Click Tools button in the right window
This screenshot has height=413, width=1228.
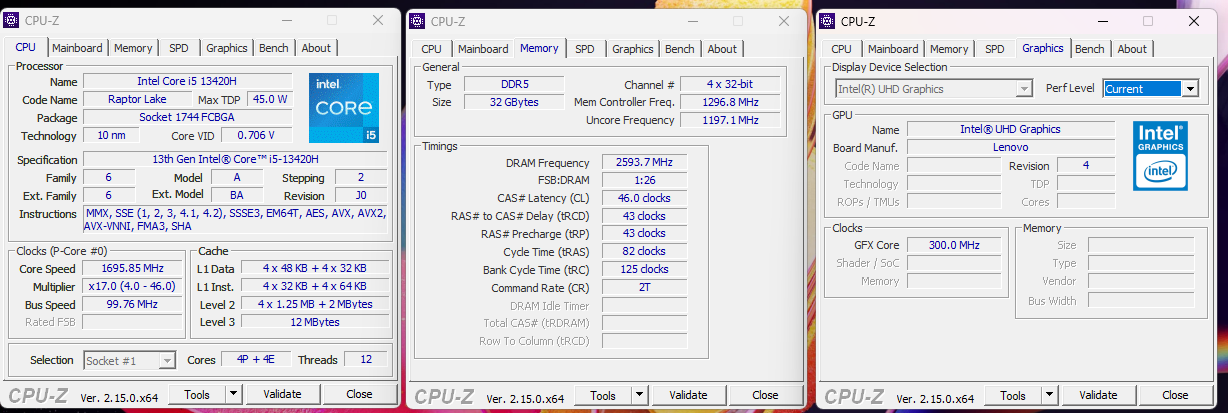click(1013, 395)
